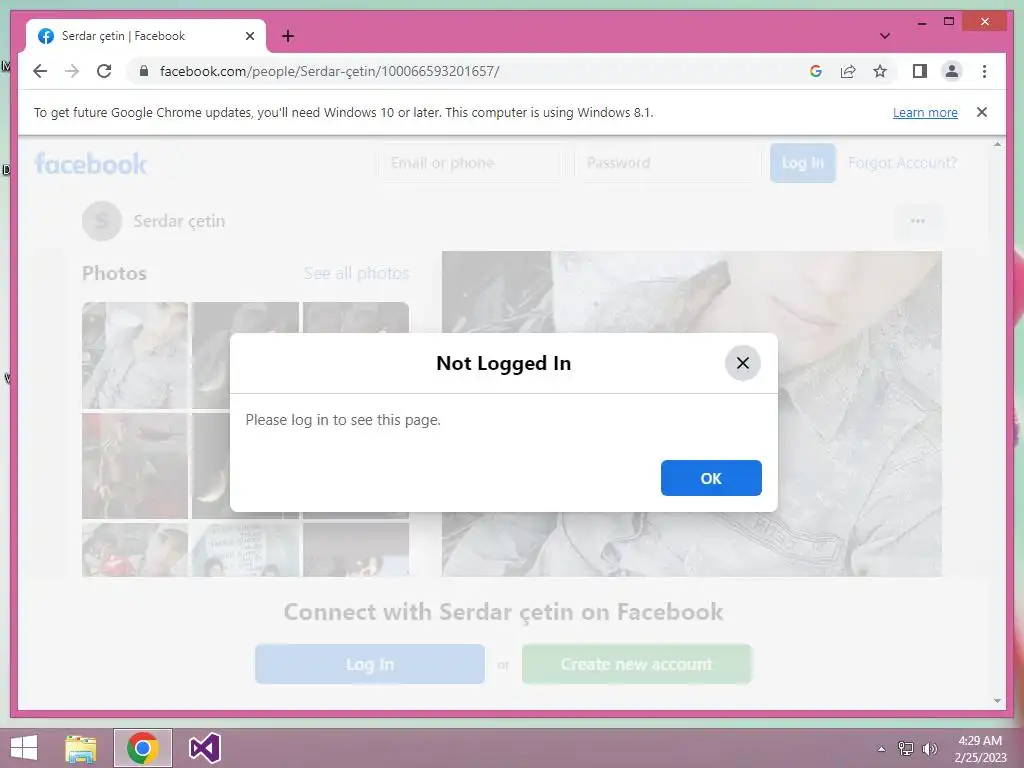
Task: Maximize the Chrome window
Action: [x=949, y=22]
